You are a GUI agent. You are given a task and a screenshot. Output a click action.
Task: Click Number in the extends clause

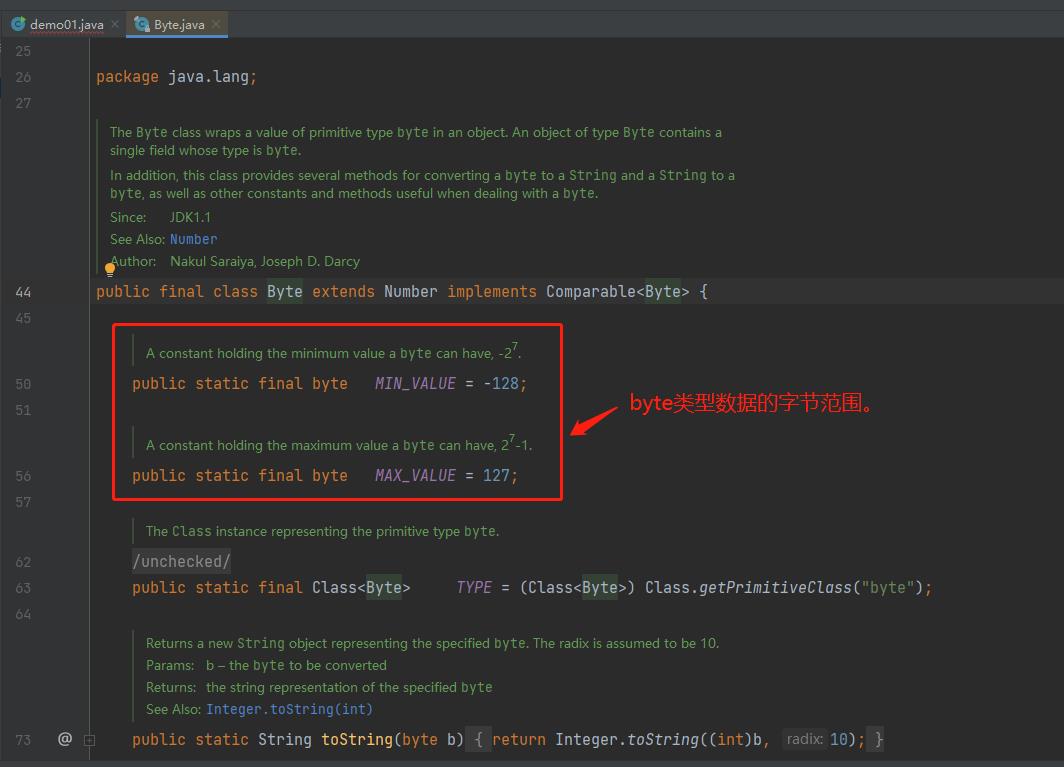pyautogui.click(x=411, y=292)
